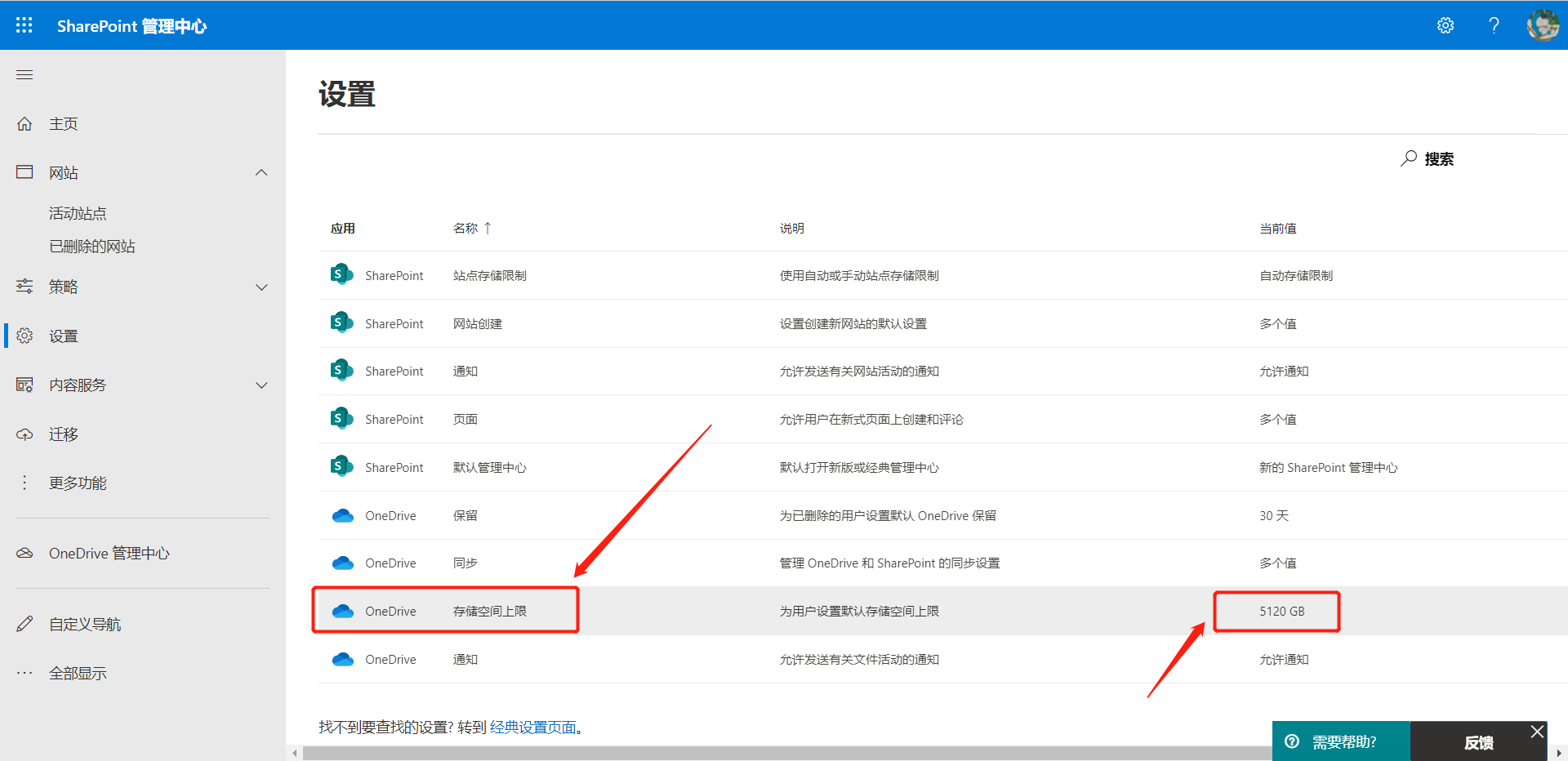Click the 自定义导航 pencil icon
The width and height of the screenshot is (1568, 761).
[24, 624]
